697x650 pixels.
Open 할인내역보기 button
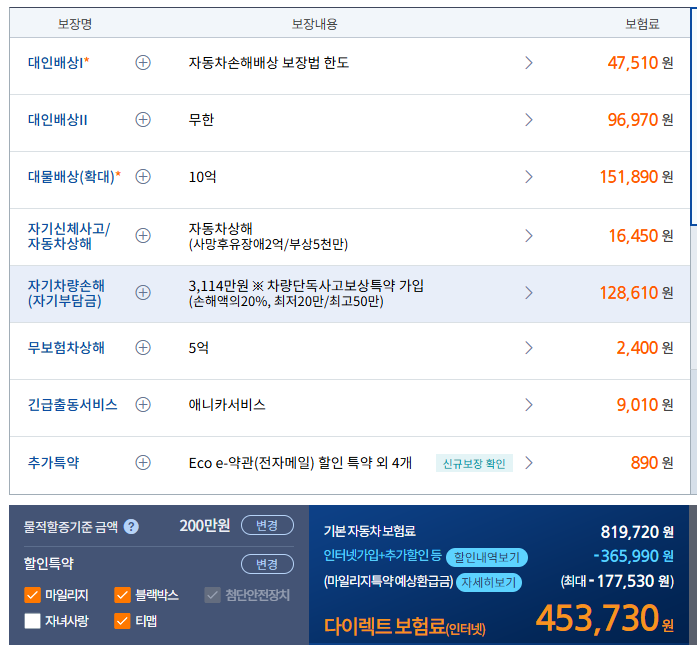point(487,557)
